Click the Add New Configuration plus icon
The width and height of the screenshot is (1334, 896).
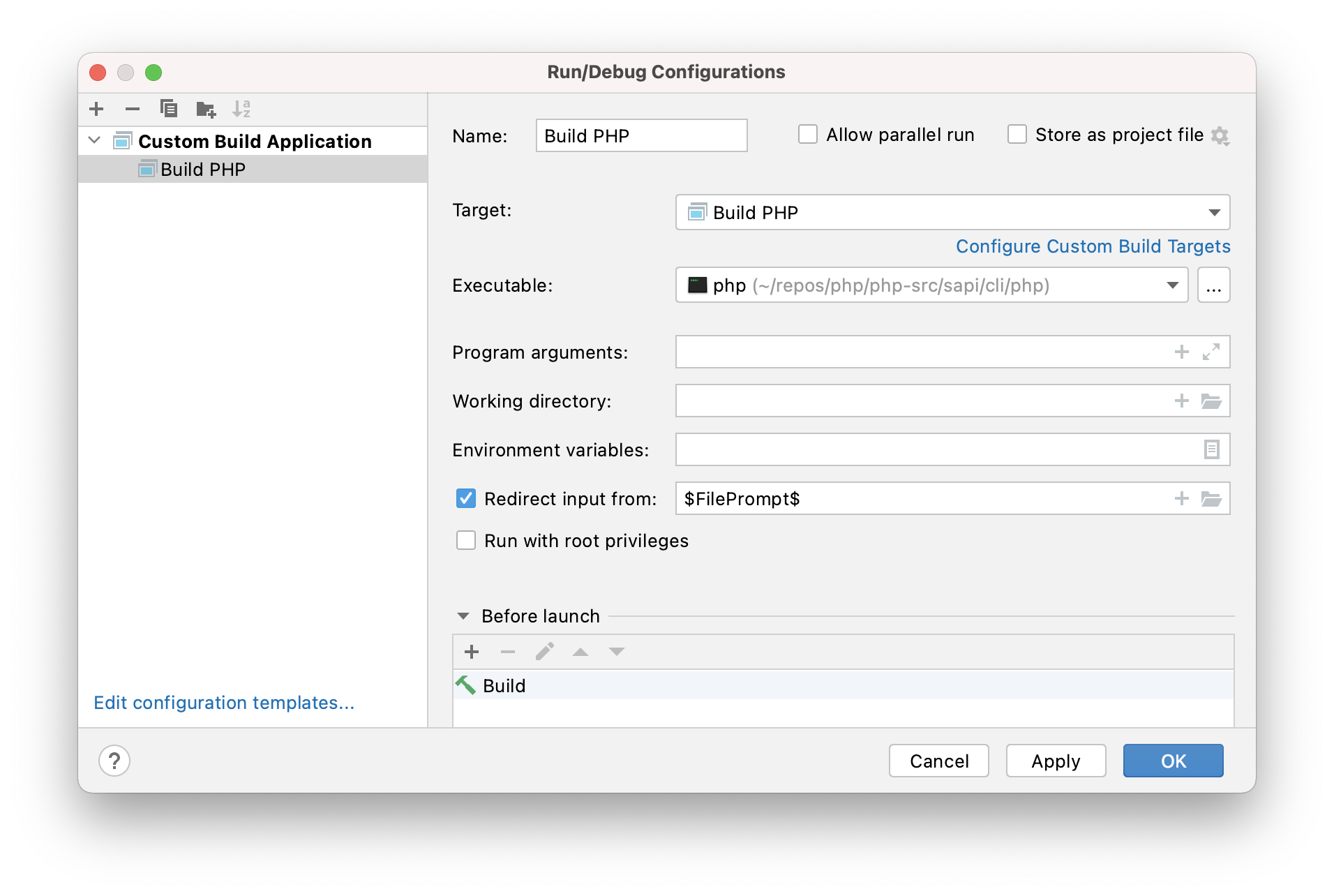point(96,109)
